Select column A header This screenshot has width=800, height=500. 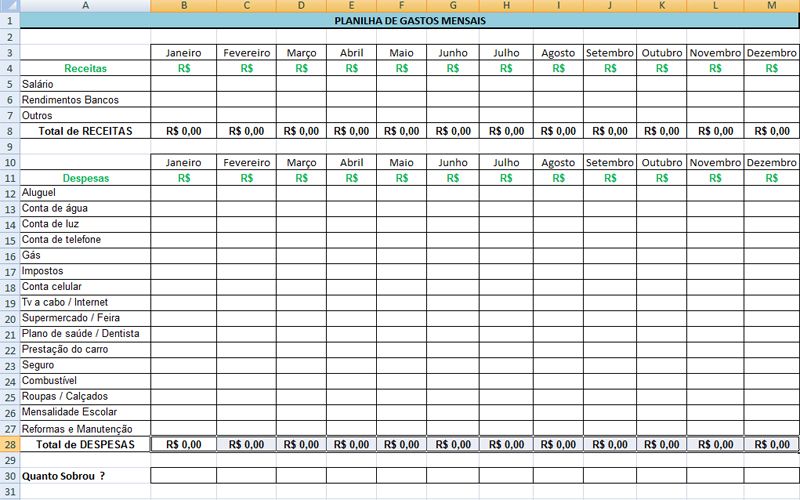(x=85, y=6)
